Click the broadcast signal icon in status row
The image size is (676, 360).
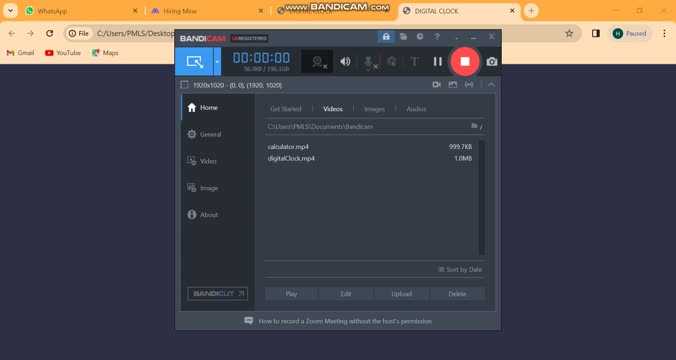(x=469, y=85)
